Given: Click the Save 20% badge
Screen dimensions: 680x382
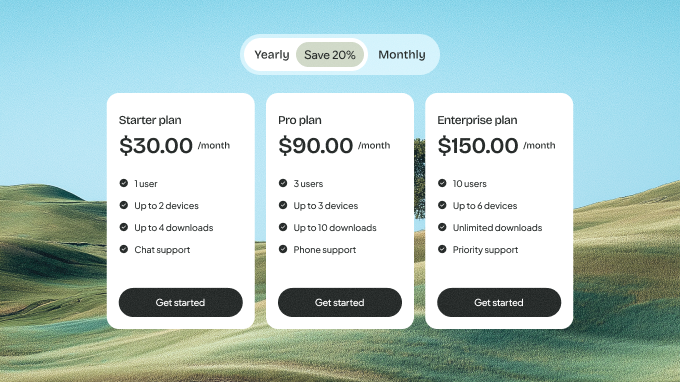Looking at the screenshot, I should [330, 55].
